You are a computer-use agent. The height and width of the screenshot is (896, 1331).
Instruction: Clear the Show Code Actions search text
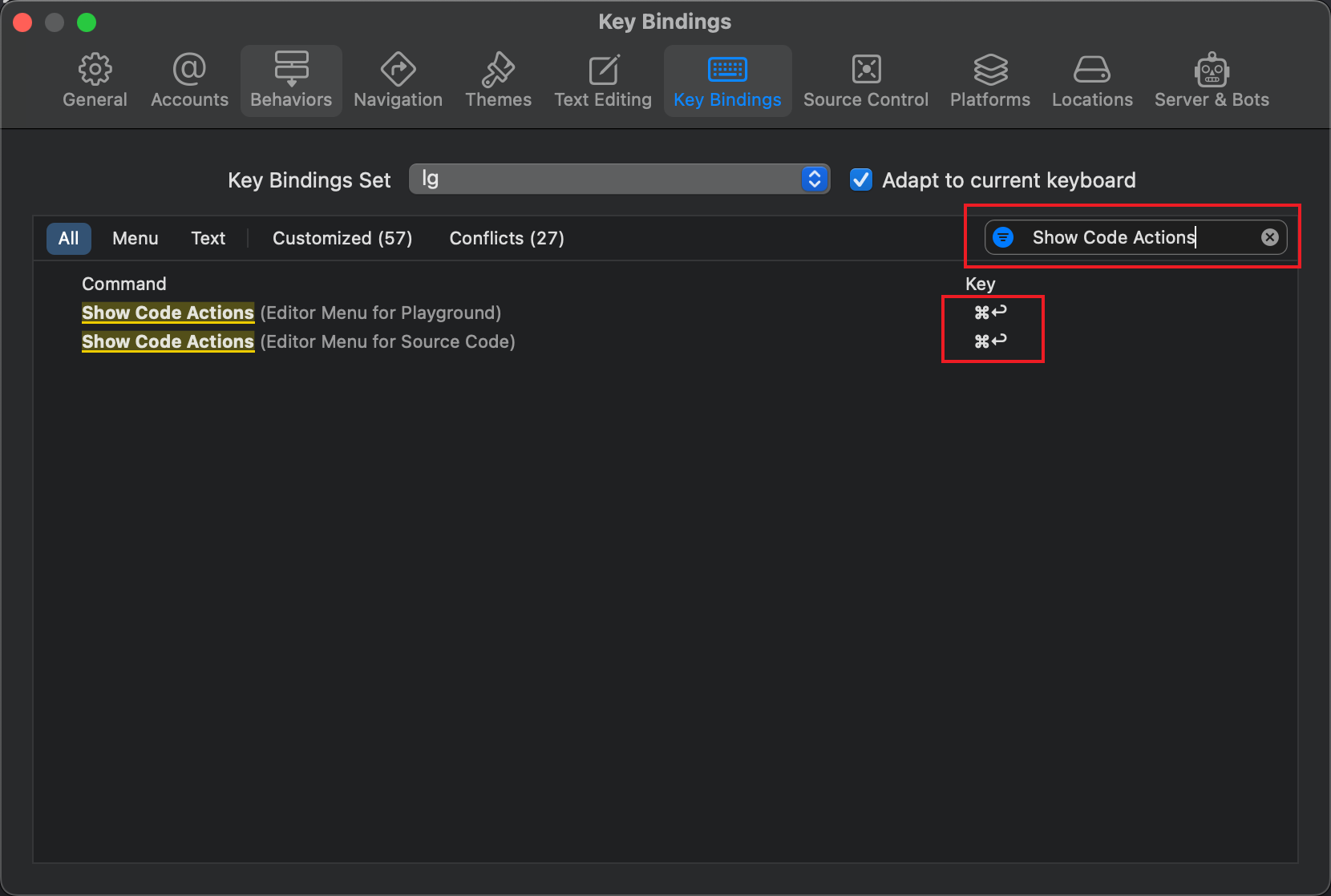pos(1269,237)
